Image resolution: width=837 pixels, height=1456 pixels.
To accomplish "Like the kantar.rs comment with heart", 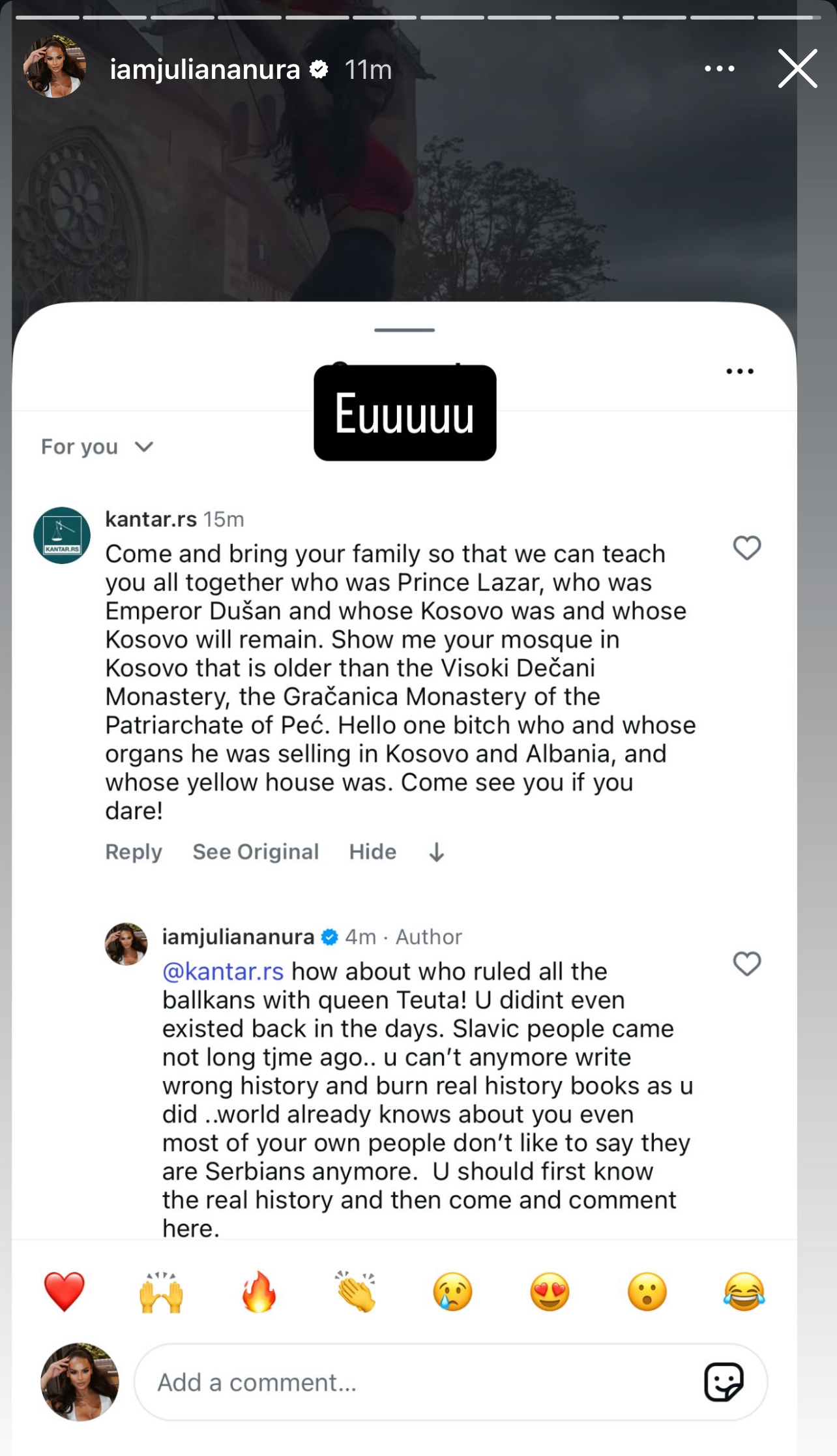I will pos(746,548).
